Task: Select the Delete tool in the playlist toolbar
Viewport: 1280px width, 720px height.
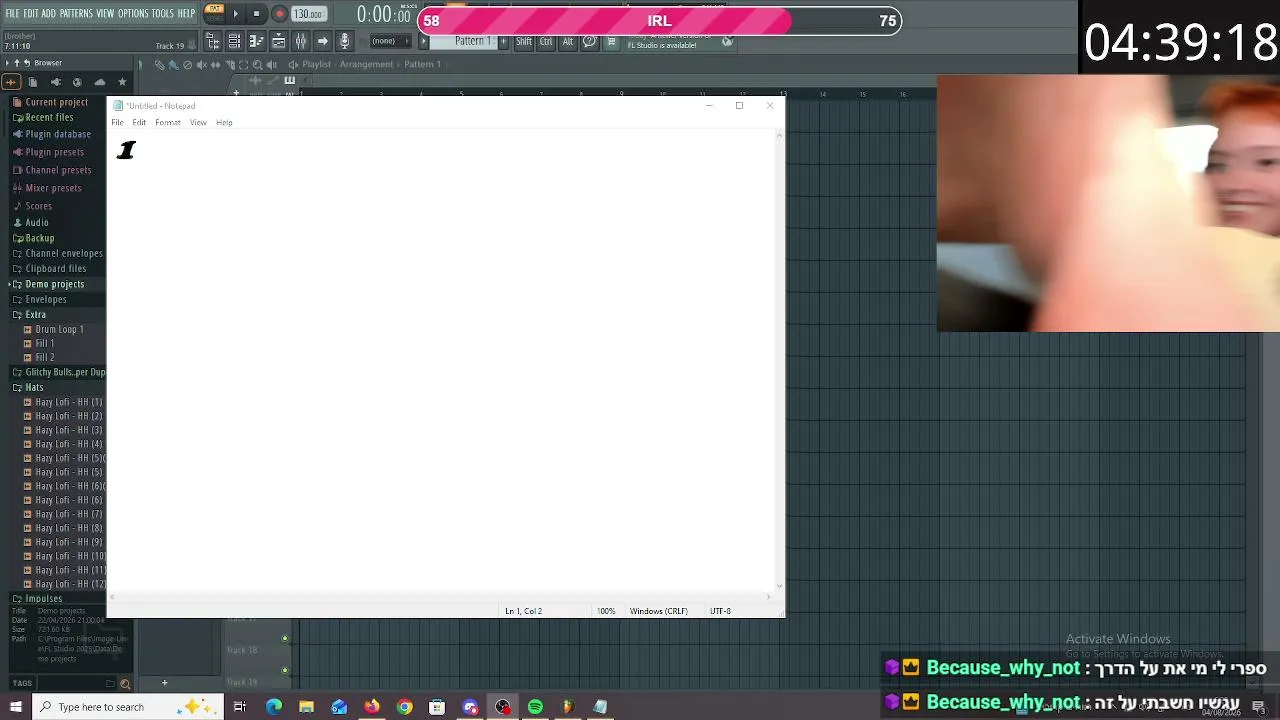Action: click(187, 65)
